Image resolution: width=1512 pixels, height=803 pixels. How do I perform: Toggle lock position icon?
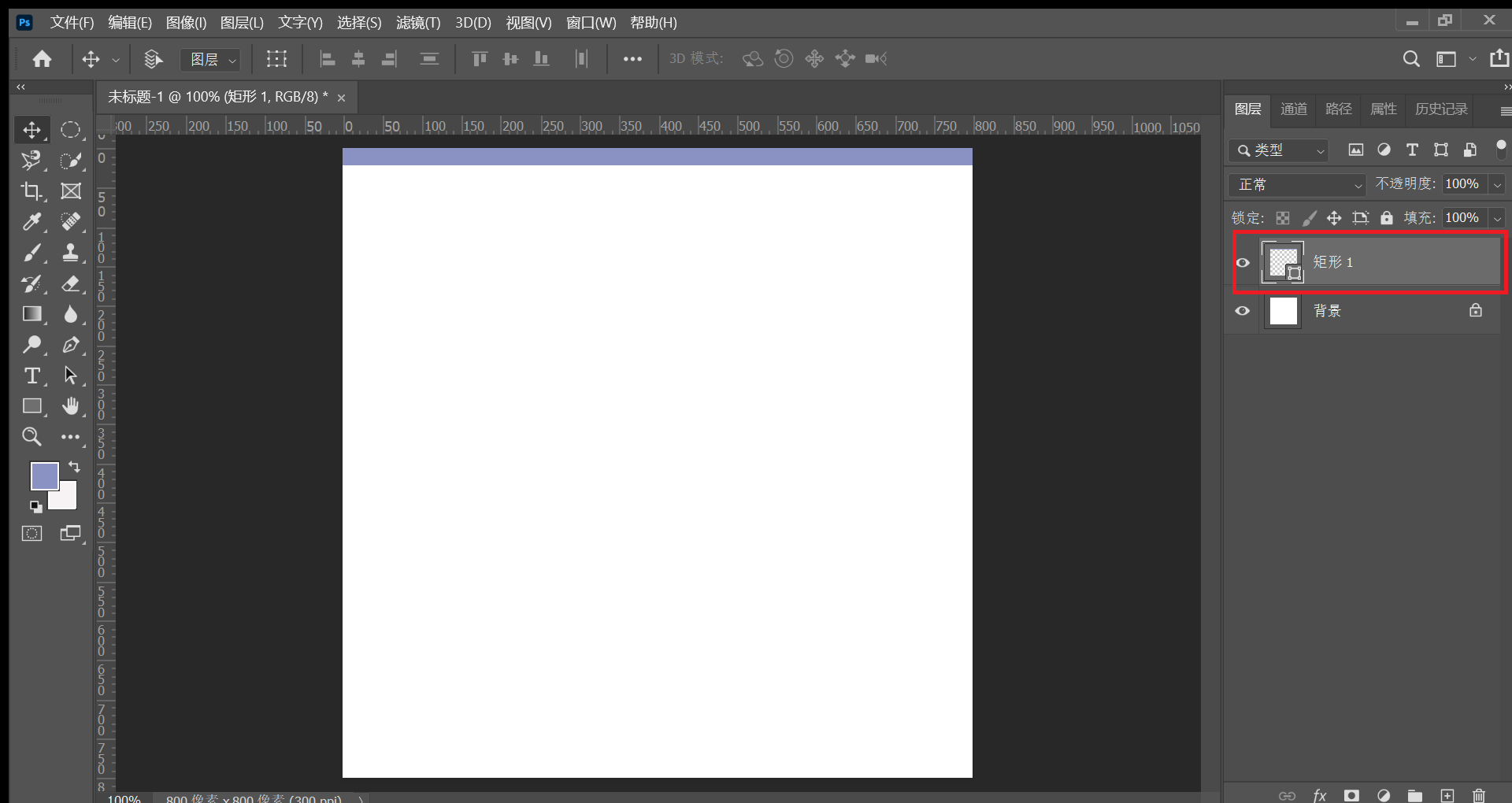pyautogui.click(x=1334, y=218)
